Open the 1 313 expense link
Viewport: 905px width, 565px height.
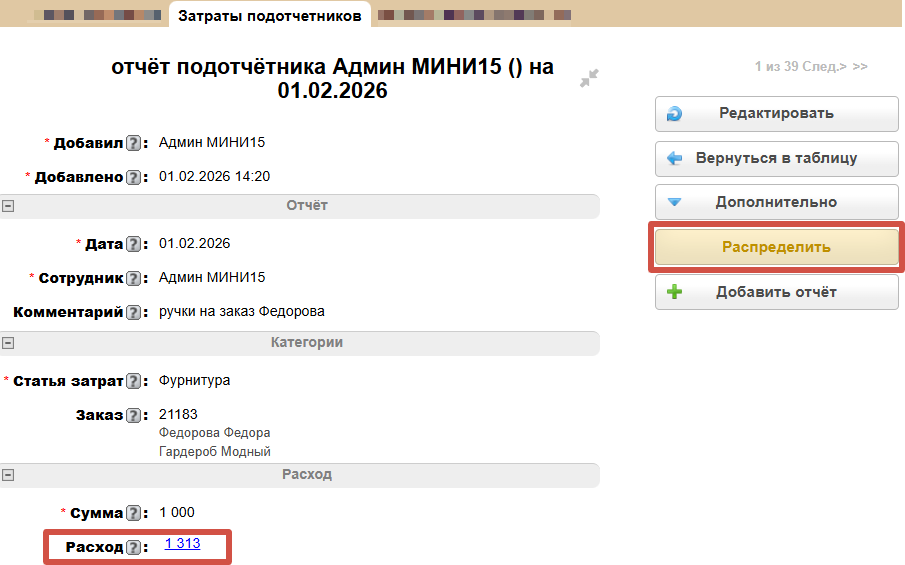click(183, 544)
